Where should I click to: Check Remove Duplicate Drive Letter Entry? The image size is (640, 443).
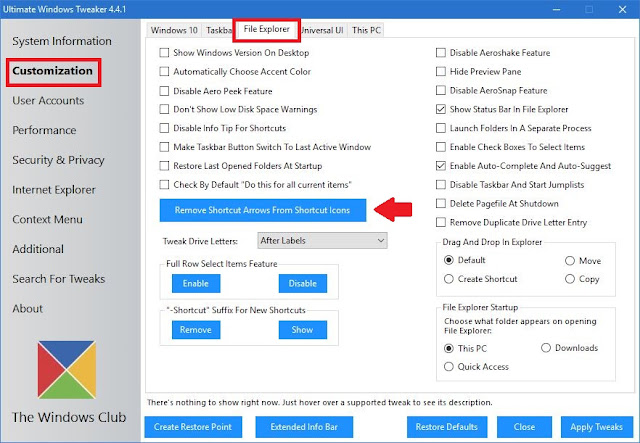click(x=441, y=222)
